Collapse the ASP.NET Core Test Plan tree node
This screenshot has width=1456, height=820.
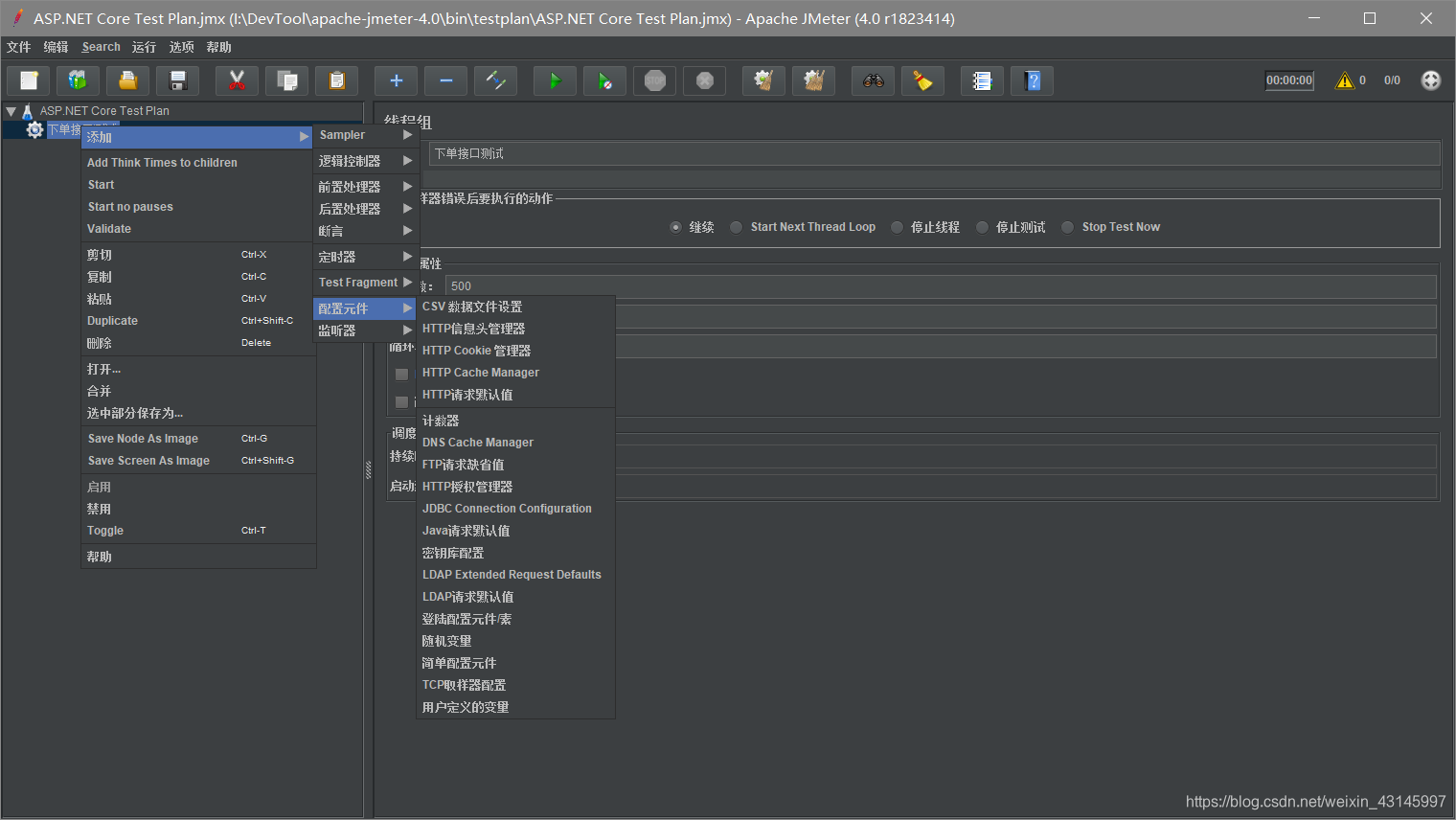(x=11, y=111)
